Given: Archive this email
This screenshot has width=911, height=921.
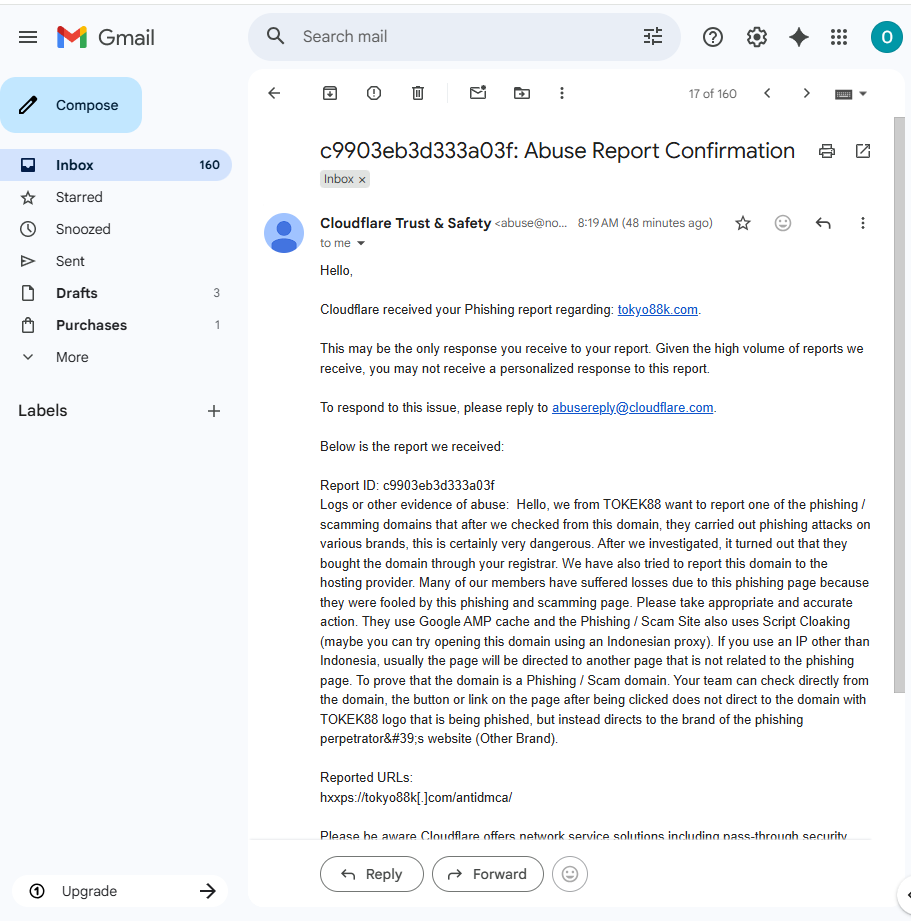Looking at the screenshot, I should click(330, 93).
